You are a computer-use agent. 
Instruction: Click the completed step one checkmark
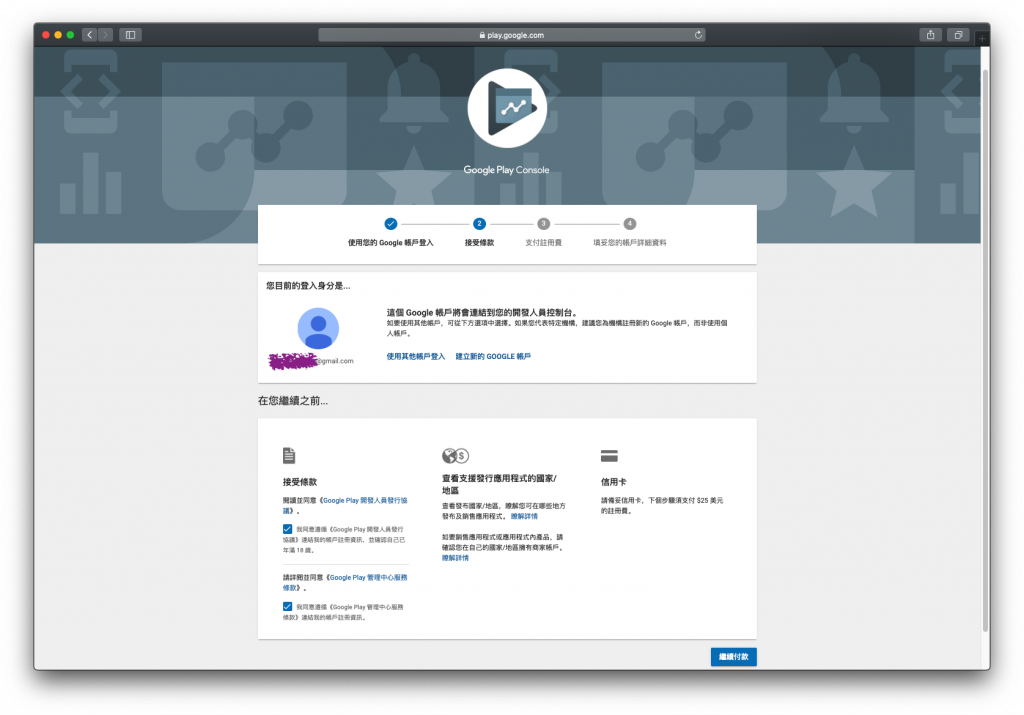pos(391,224)
